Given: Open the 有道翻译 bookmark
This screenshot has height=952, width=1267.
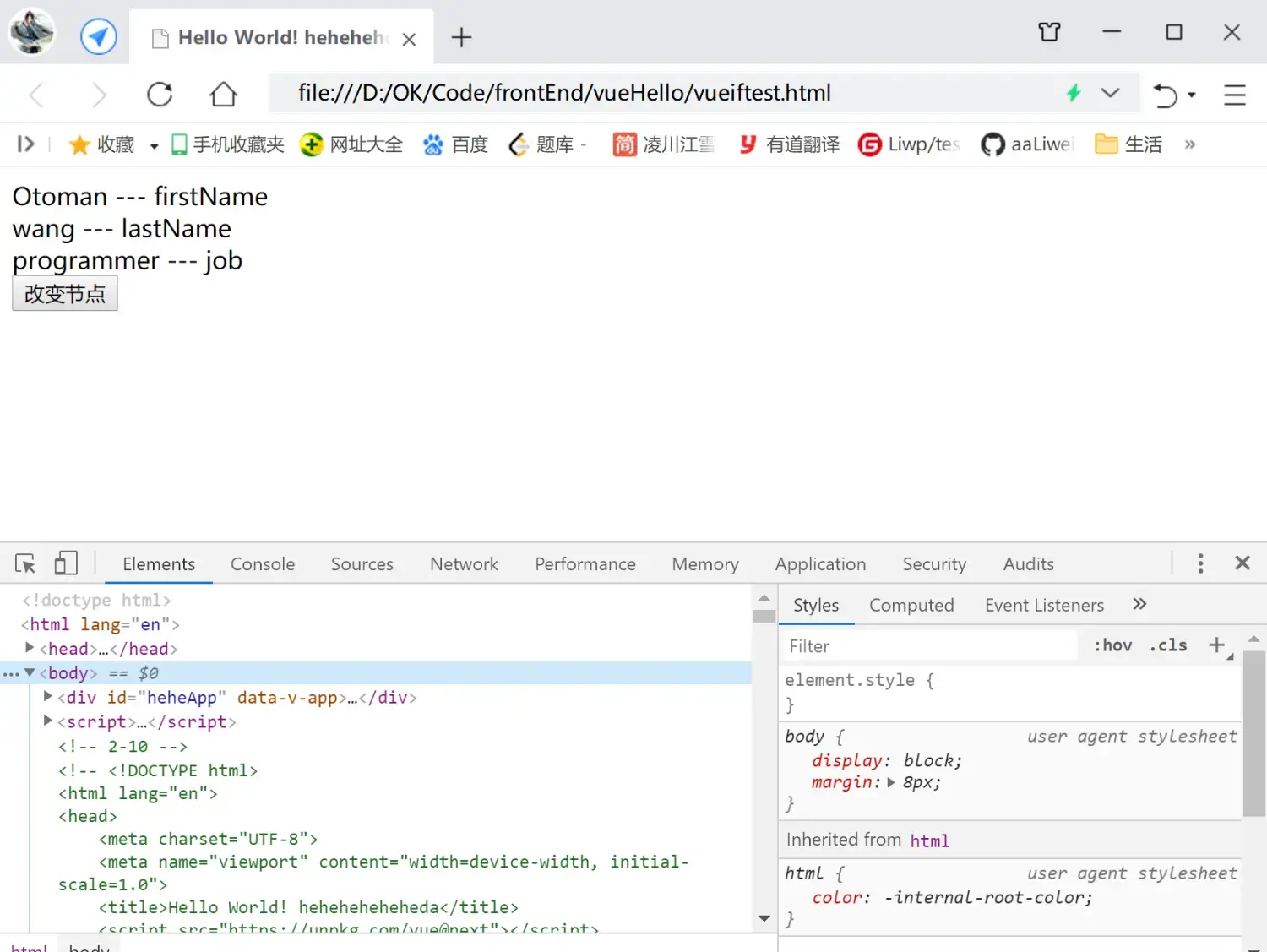Looking at the screenshot, I should 789,144.
